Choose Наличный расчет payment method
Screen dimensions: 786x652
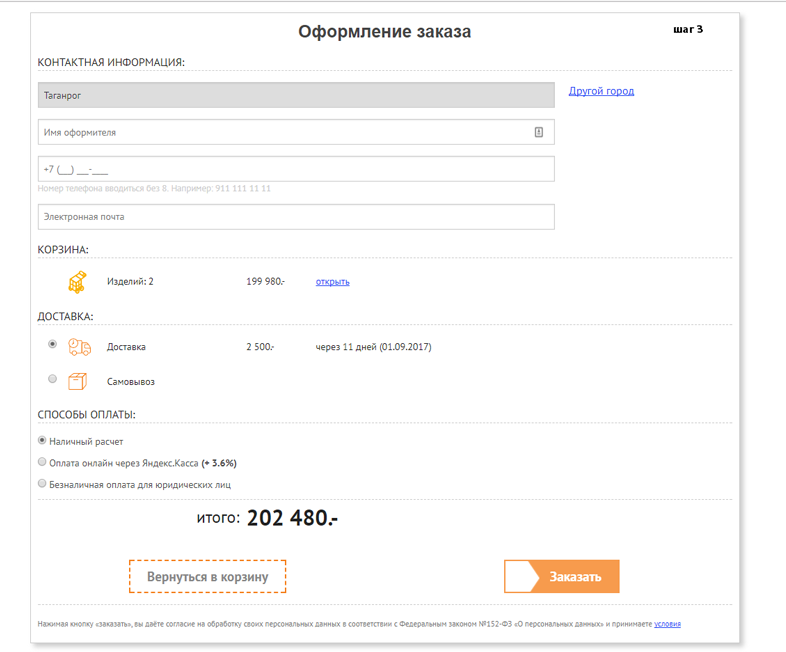tap(42, 440)
